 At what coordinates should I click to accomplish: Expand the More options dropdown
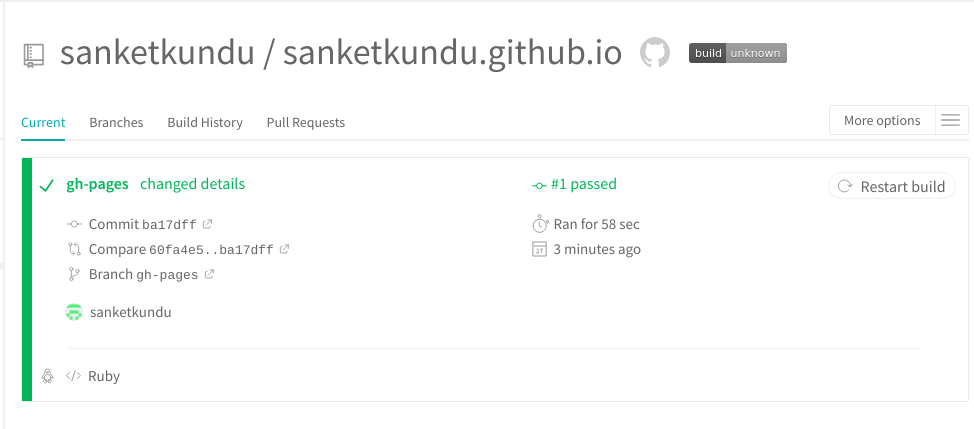882,121
